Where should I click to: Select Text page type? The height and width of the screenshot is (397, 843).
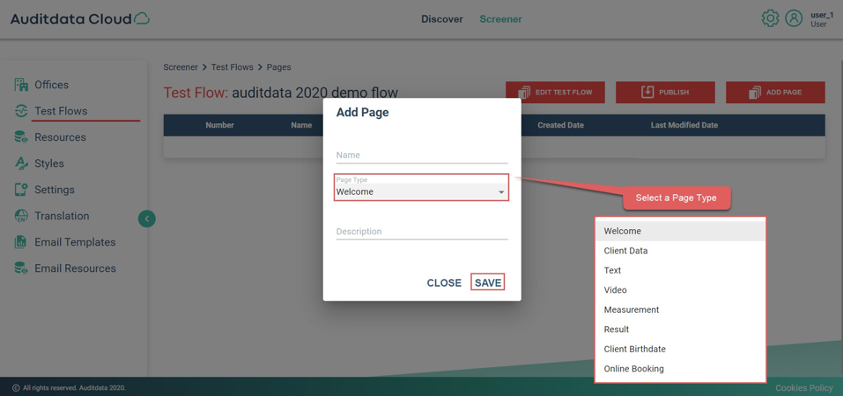pyautogui.click(x=680, y=270)
